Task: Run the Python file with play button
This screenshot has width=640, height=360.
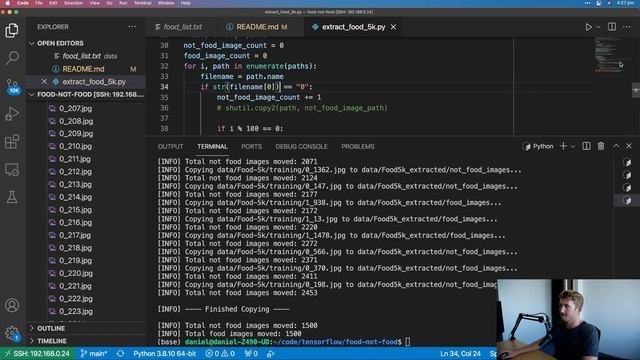Action: click(588, 27)
